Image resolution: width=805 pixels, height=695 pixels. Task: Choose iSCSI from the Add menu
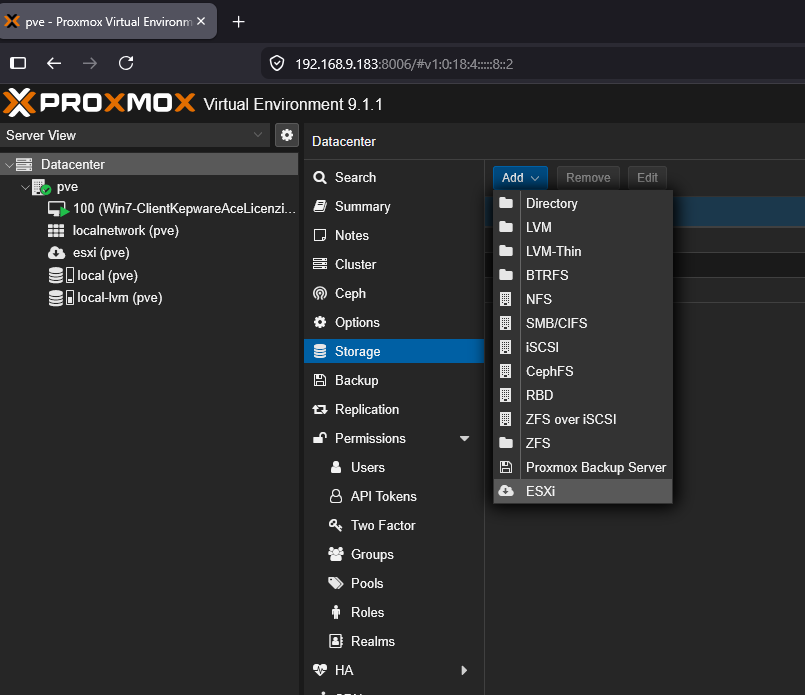click(x=583, y=347)
